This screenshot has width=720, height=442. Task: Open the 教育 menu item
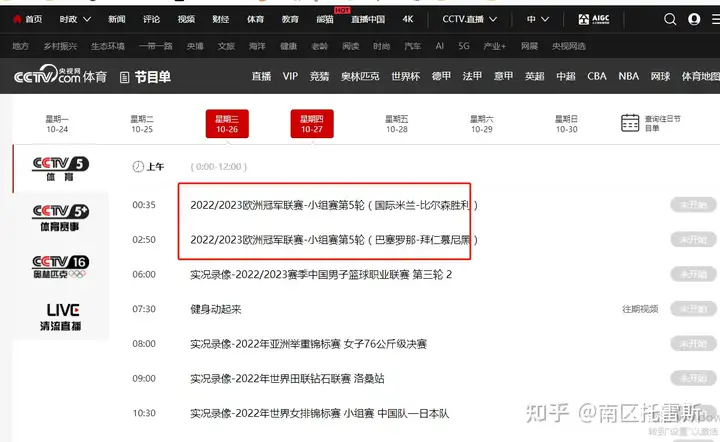pyautogui.click(x=290, y=19)
